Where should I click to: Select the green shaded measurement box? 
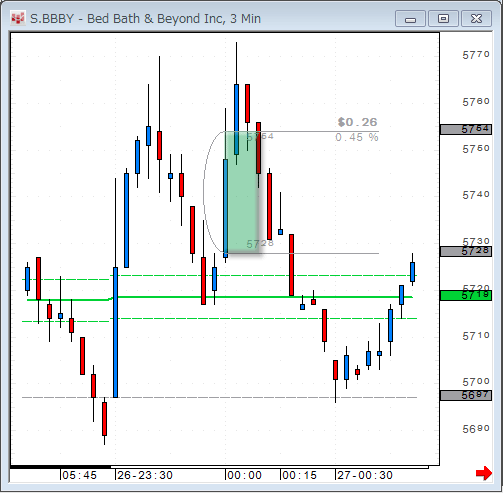pyautogui.click(x=243, y=192)
